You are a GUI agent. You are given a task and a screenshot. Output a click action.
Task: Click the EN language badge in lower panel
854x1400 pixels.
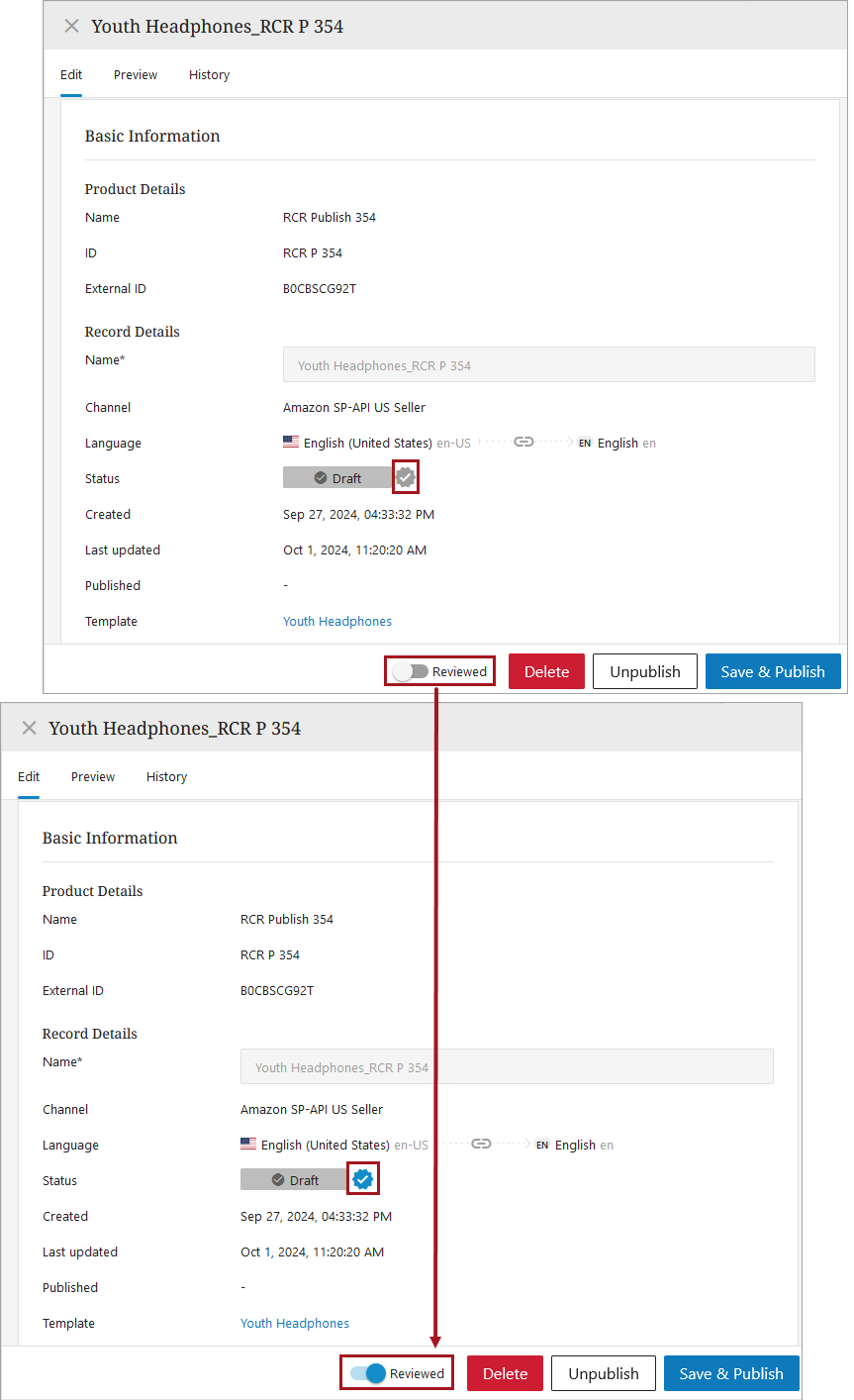coord(542,1146)
